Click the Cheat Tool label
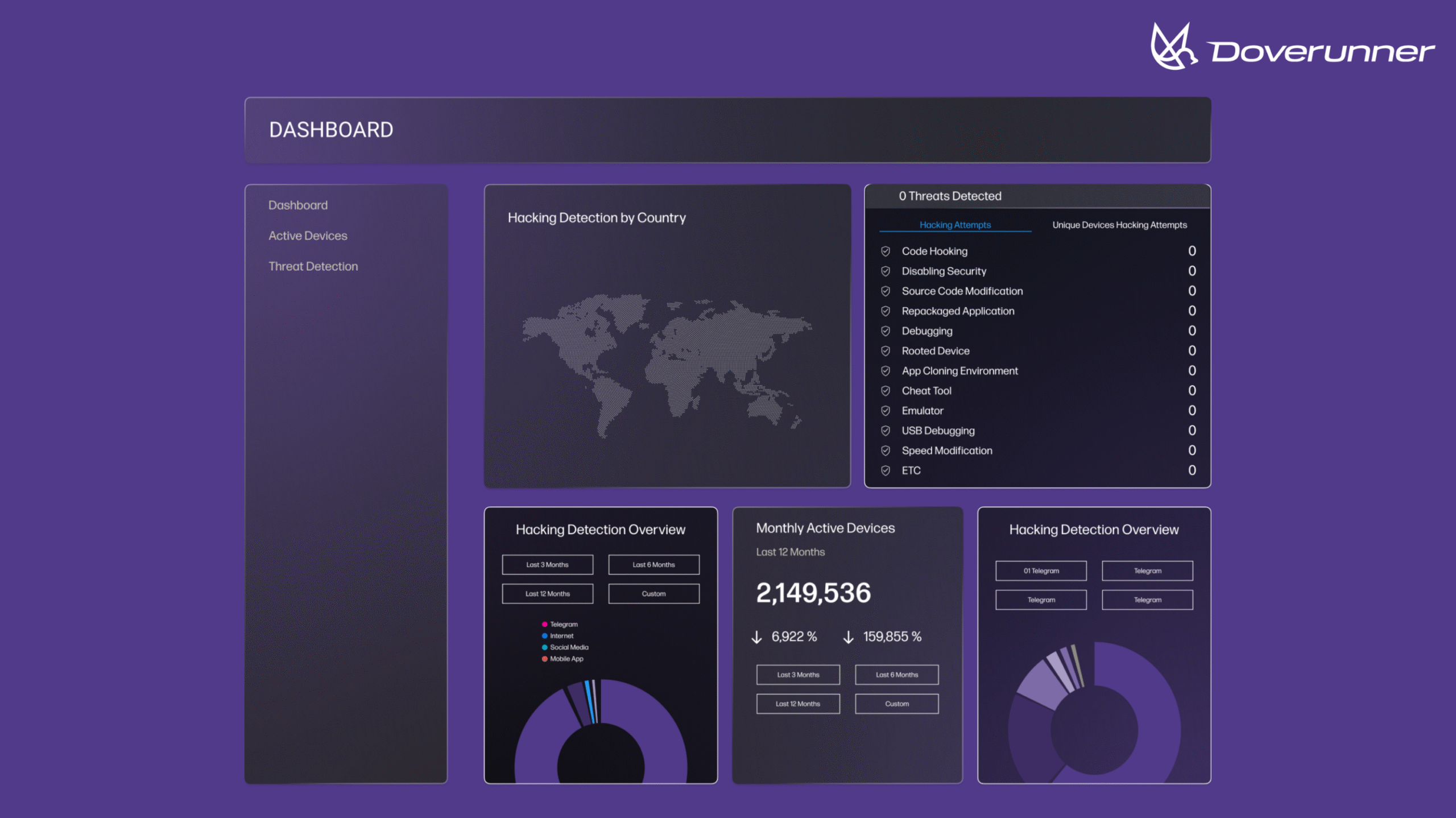Image resolution: width=1456 pixels, height=818 pixels. pyautogui.click(x=926, y=390)
